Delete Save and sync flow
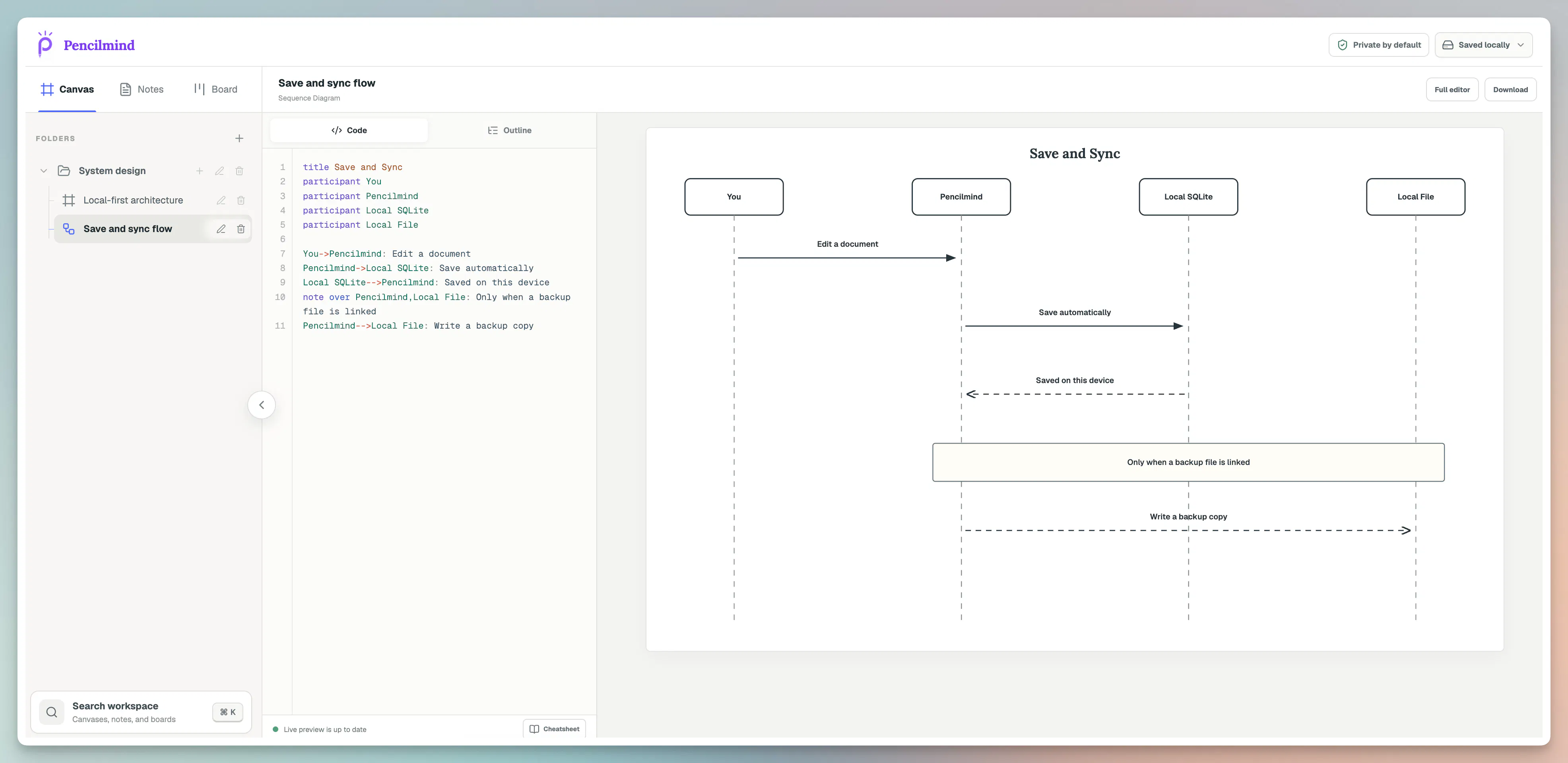1568x763 pixels. coord(241,229)
